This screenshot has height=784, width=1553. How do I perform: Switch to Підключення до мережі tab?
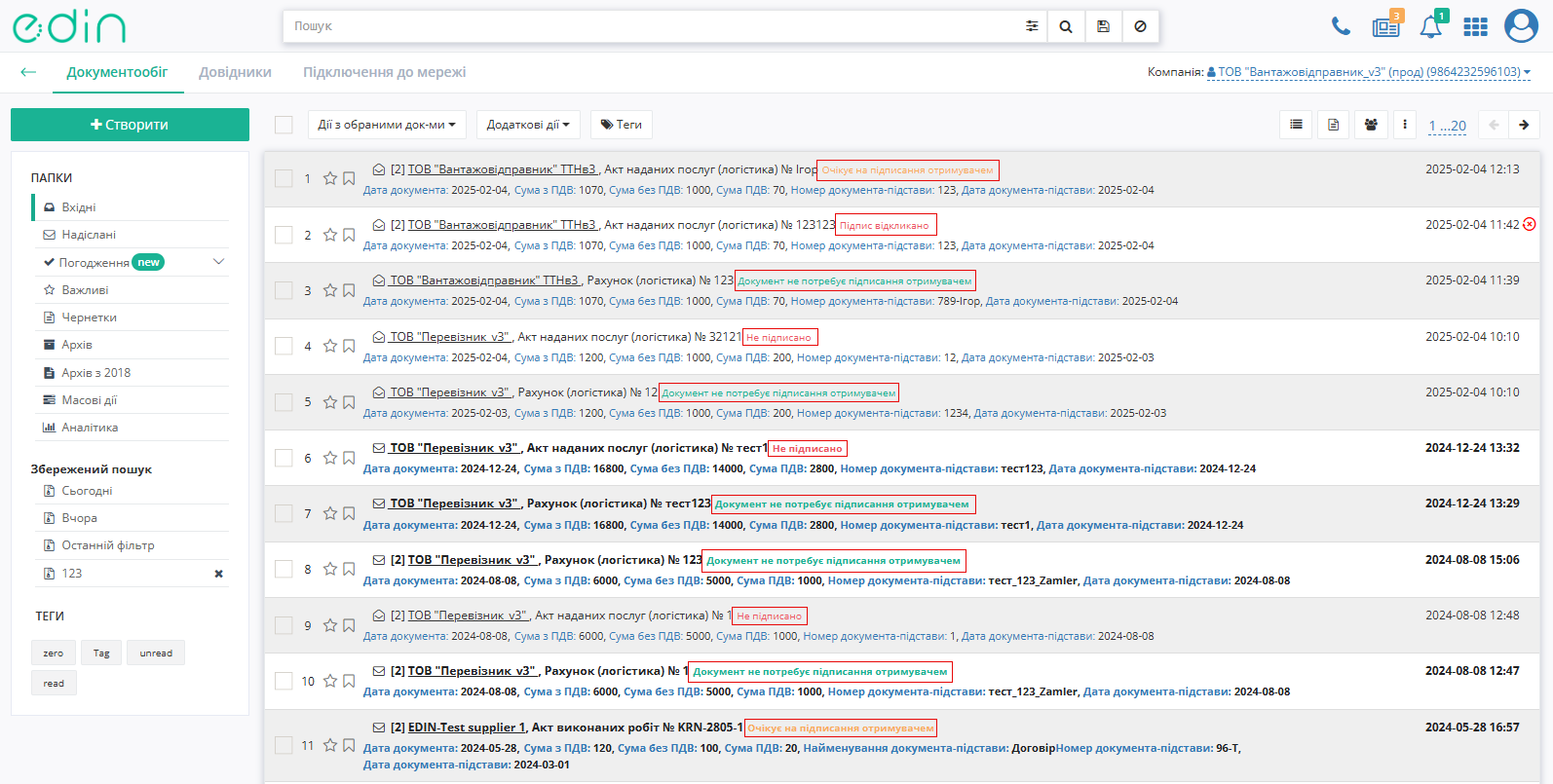pyautogui.click(x=384, y=72)
